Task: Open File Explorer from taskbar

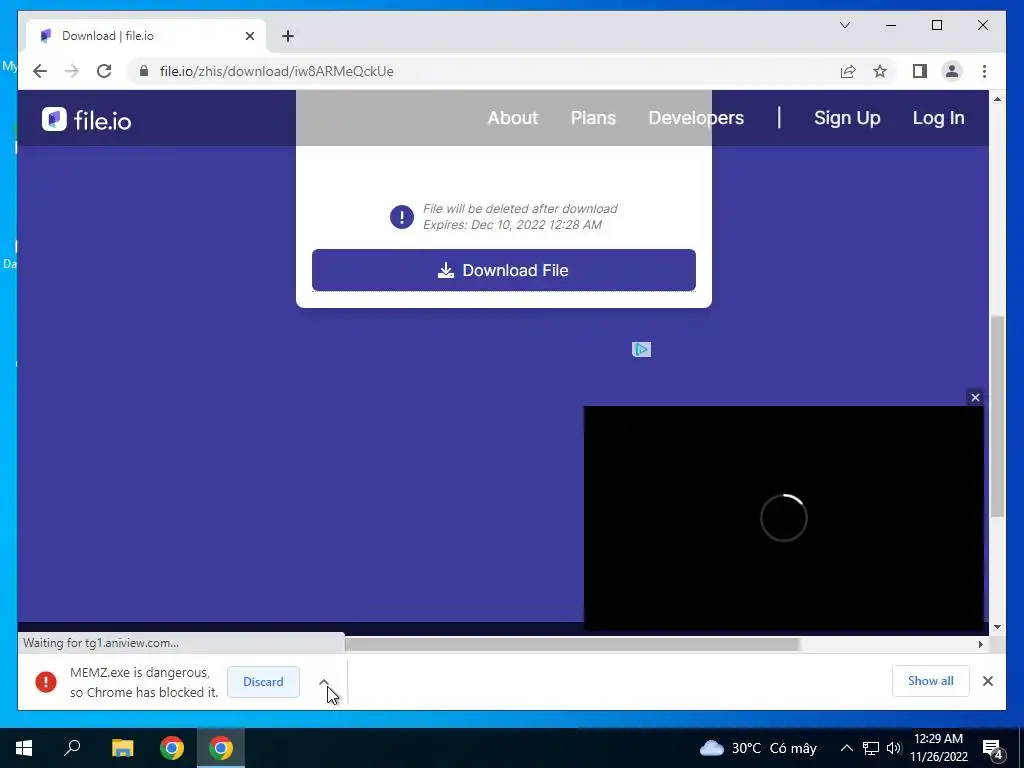Action: click(122, 748)
